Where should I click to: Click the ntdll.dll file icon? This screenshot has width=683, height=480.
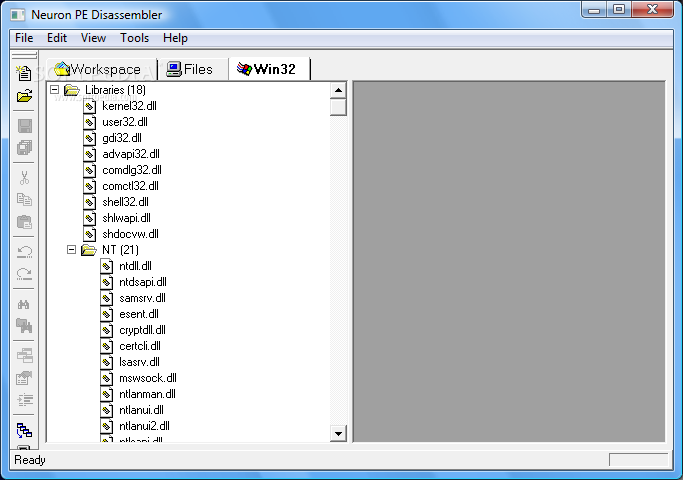tap(106, 266)
